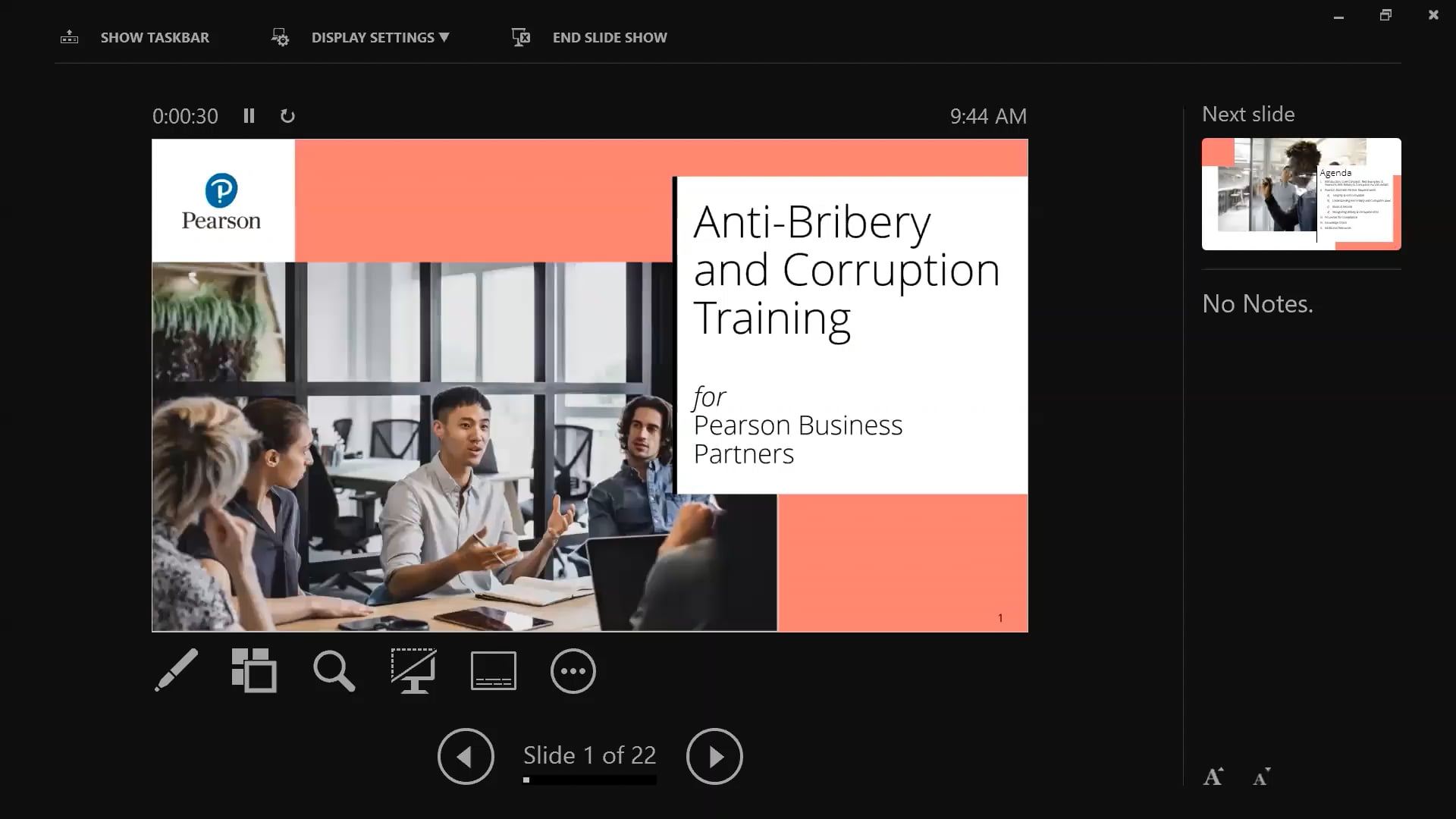Decrease the notes text size

click(1262, 777)
